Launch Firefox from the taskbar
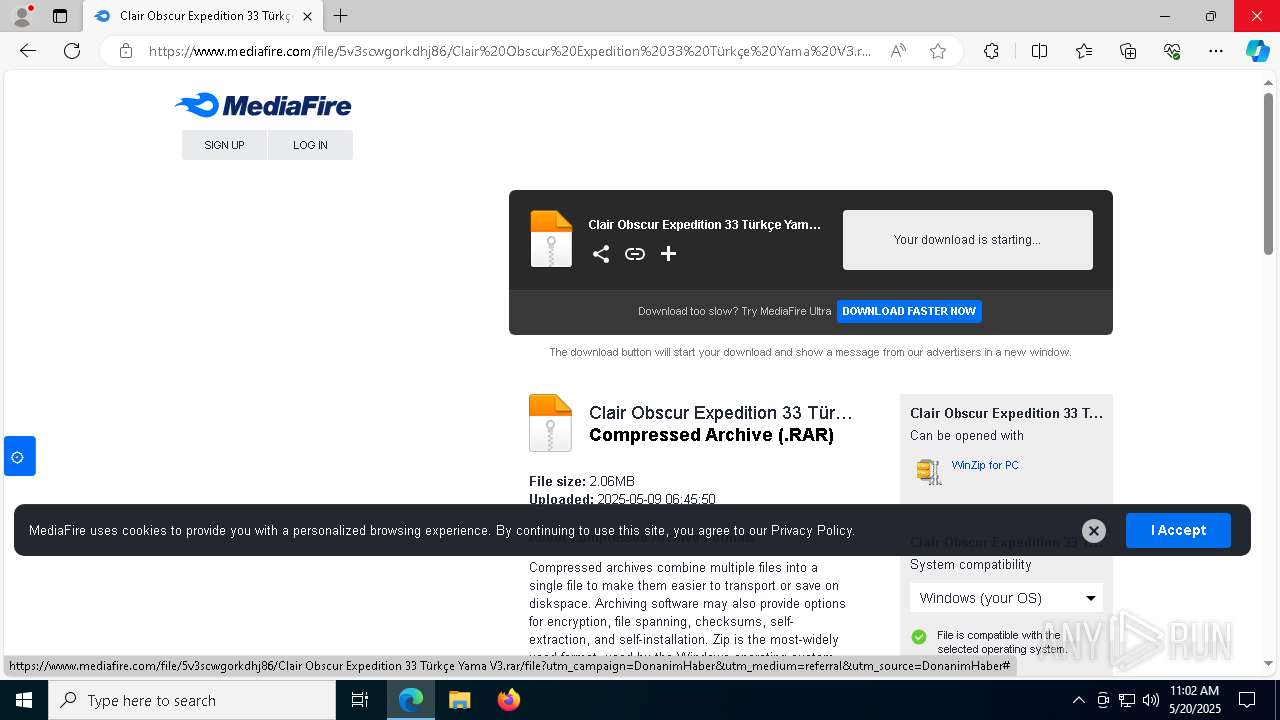The image size is (1280, 720). click(x=508, y=700)
